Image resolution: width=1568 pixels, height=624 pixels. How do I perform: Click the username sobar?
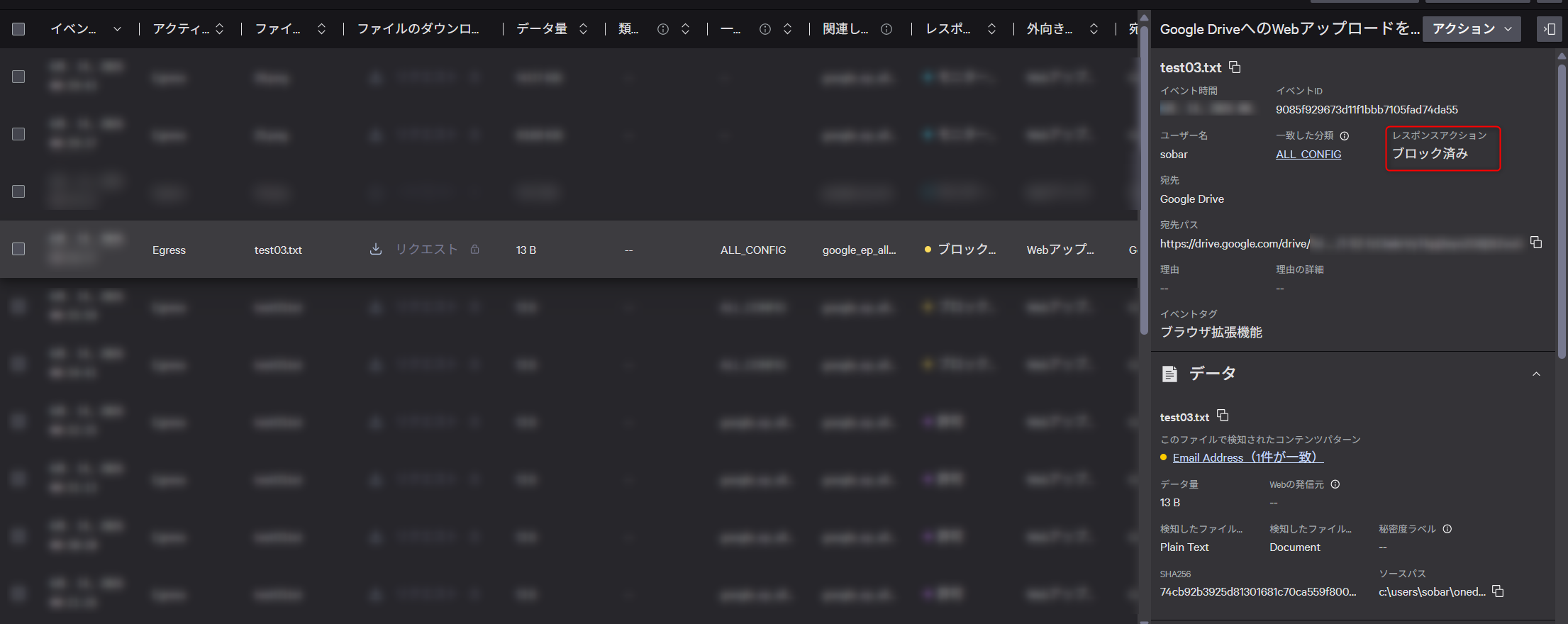(x=1174, y=154)
